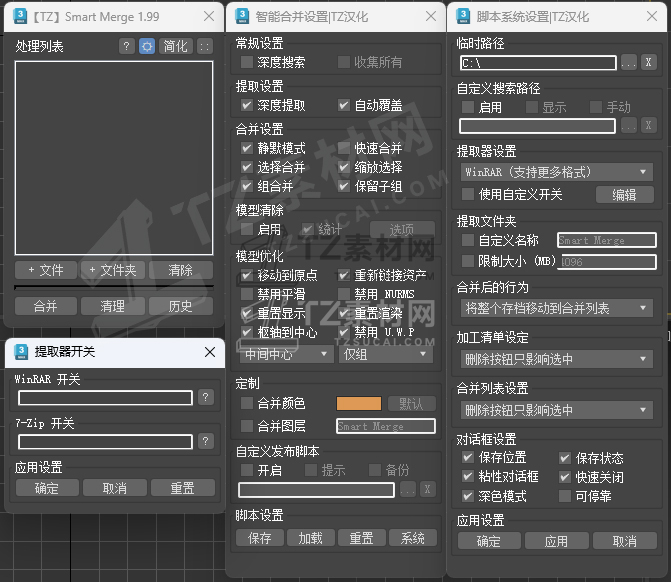Enable 快速合并 checkbox
Image resolution: width=671 pixels, height=582 pixels.
(x=344, y=148)
